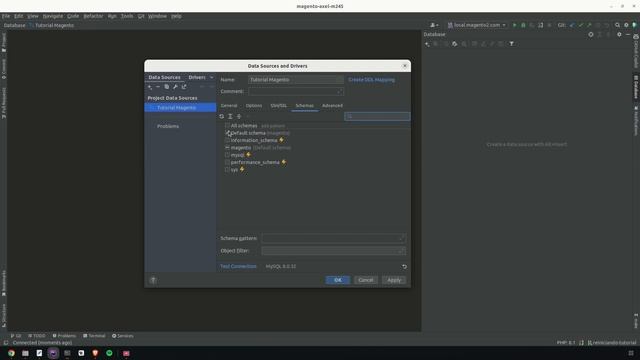Click the collapse all icon in Schemas toolbar

click(x=239, y=116)
